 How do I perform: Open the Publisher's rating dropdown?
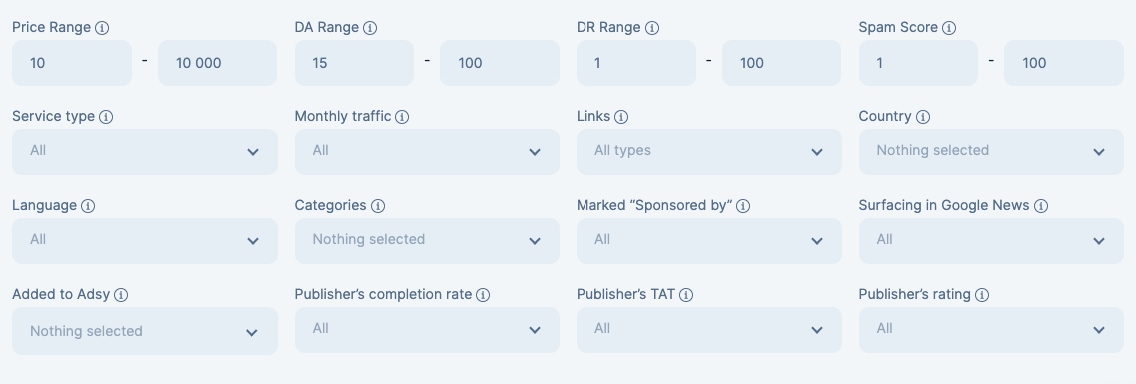tap(991, 330)
